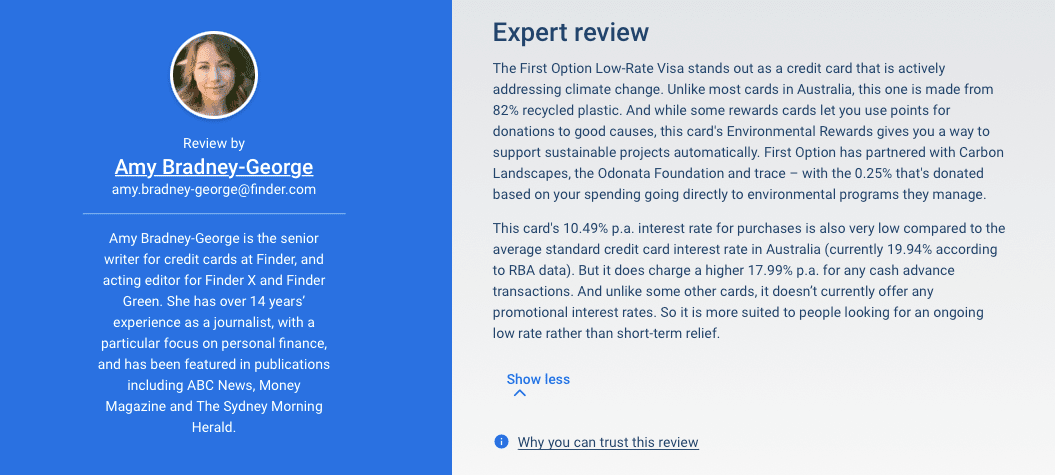Screen dimensions: 1055x475
Task: Click the horizontal divider under the email
Action: 214,213
